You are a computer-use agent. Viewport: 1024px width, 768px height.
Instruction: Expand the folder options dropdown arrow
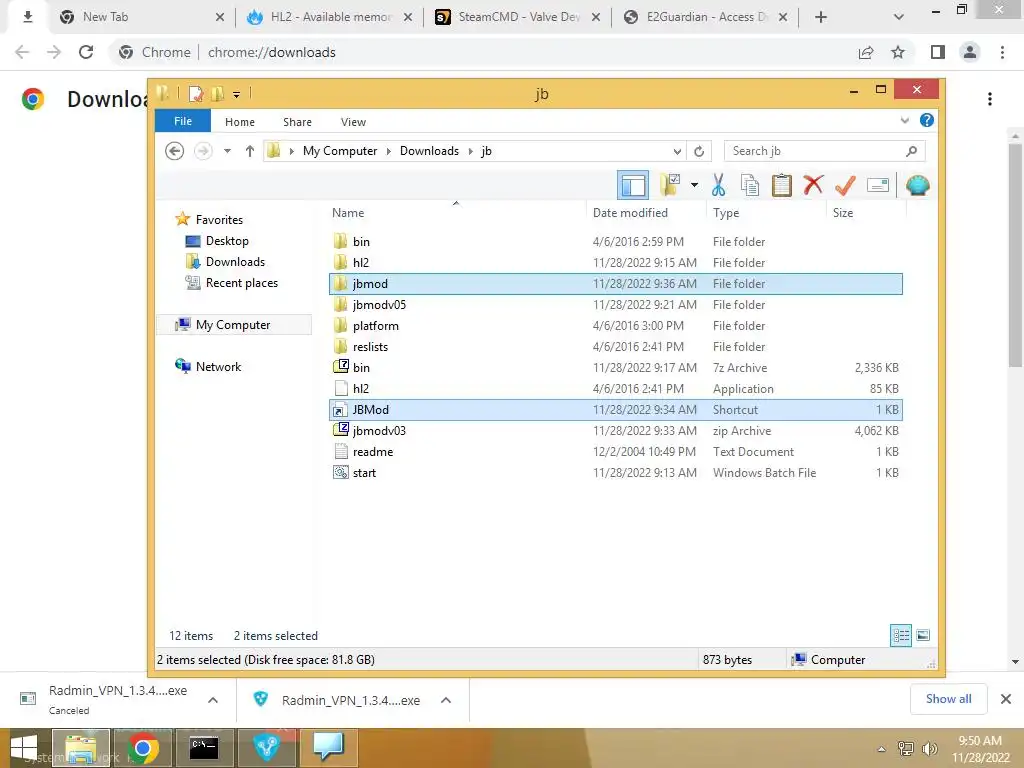tap(694, 185)
